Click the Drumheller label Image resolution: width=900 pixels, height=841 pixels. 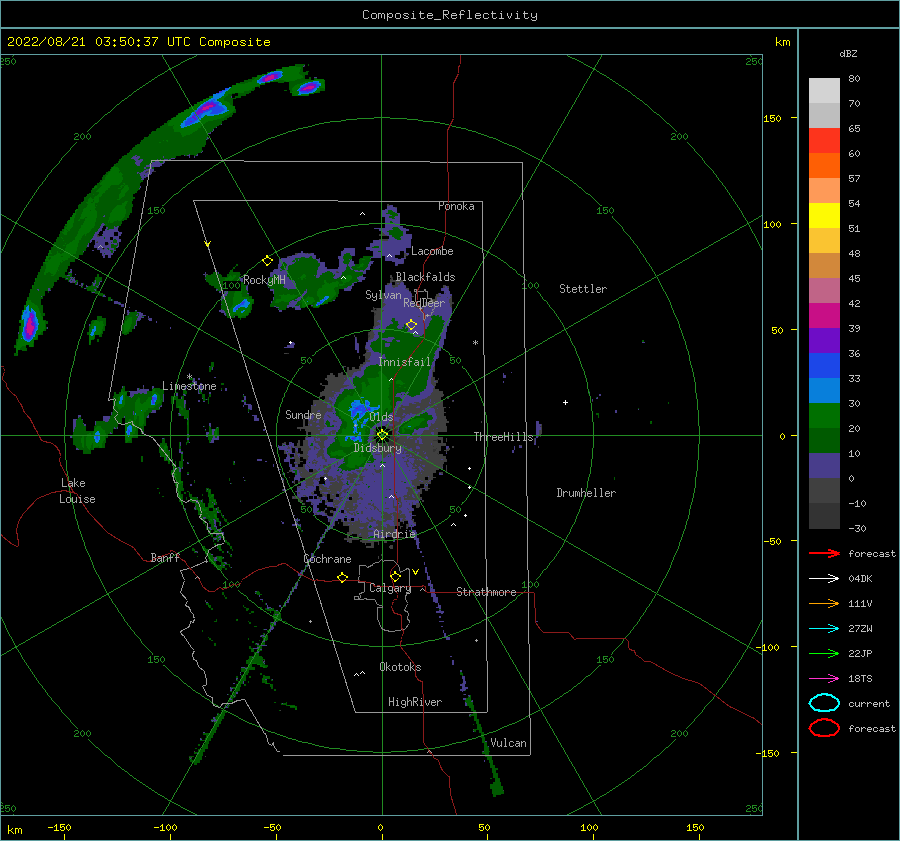pyautogui.click(x=586, y=493)
